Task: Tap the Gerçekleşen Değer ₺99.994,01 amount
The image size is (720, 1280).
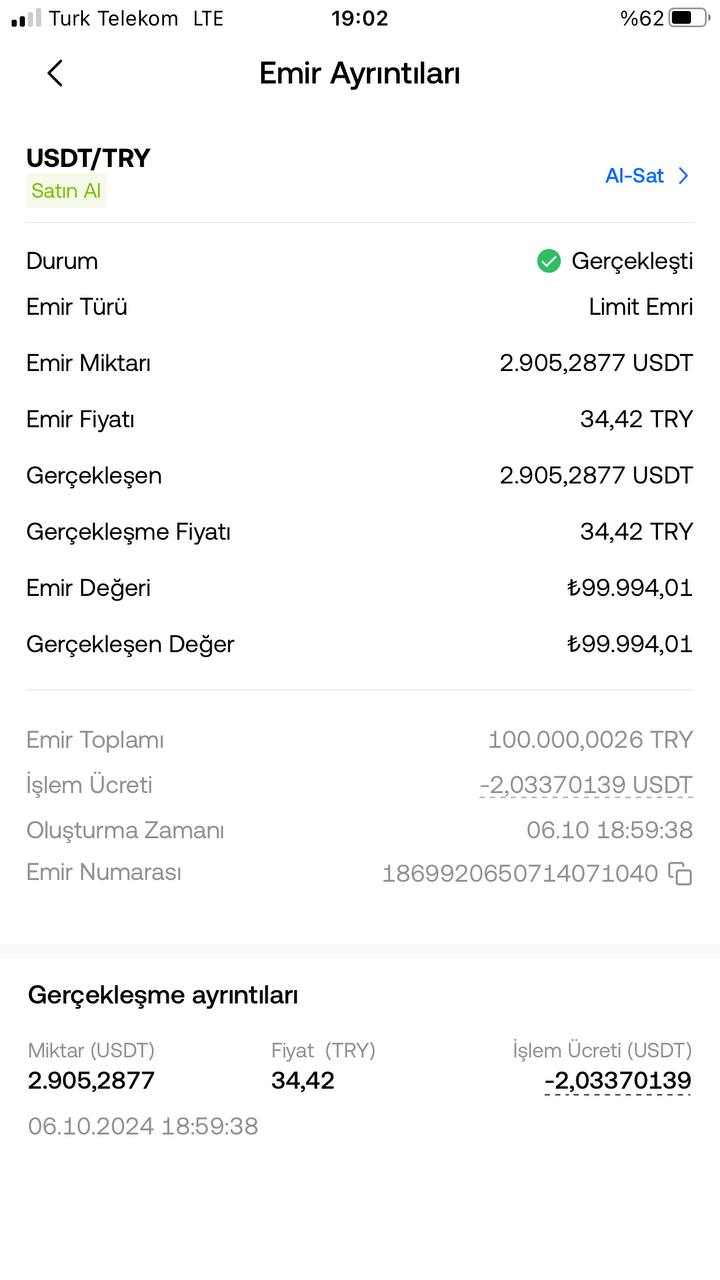Action: [x=629, y=644]
